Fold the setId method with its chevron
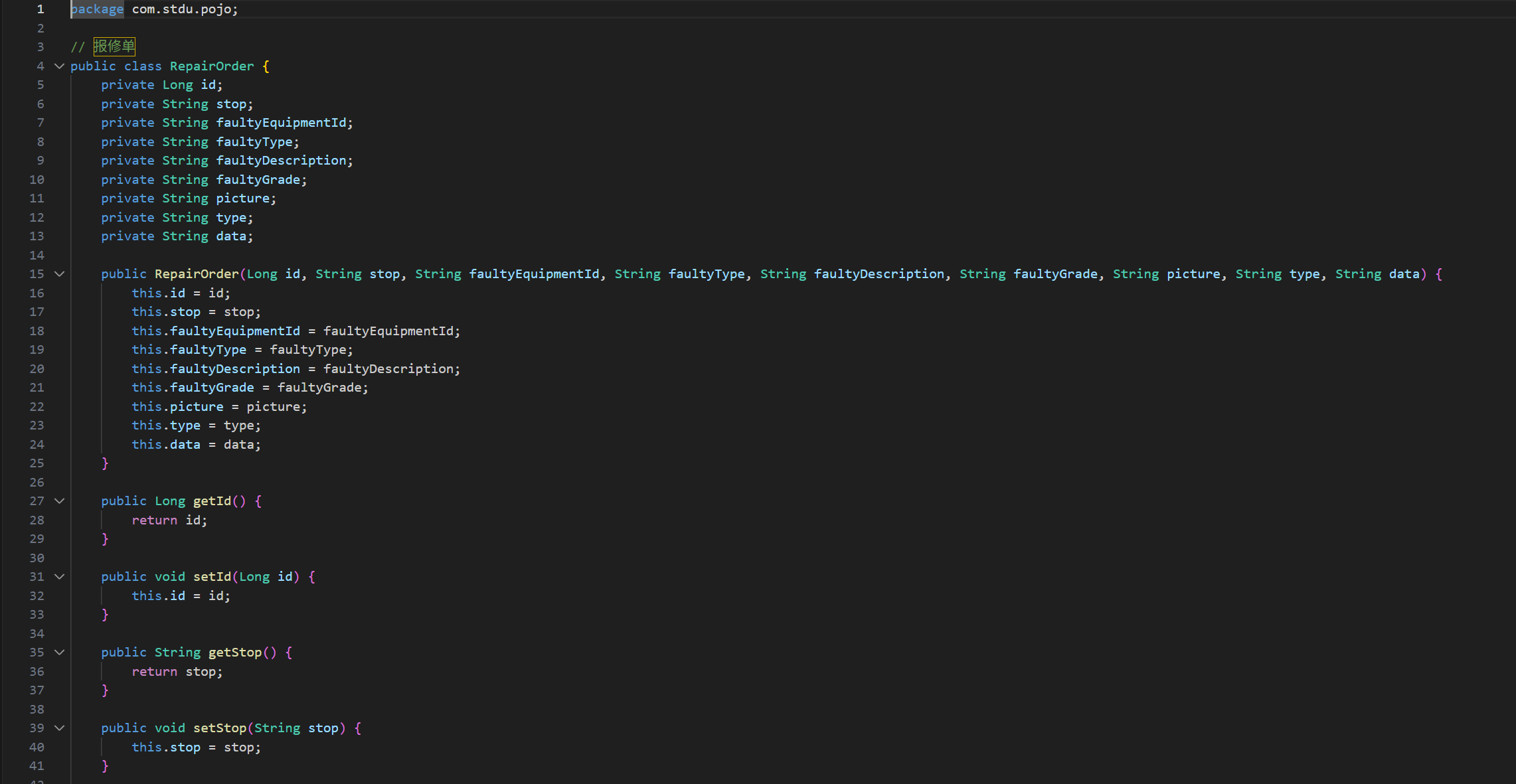 [x=59, y=577]
